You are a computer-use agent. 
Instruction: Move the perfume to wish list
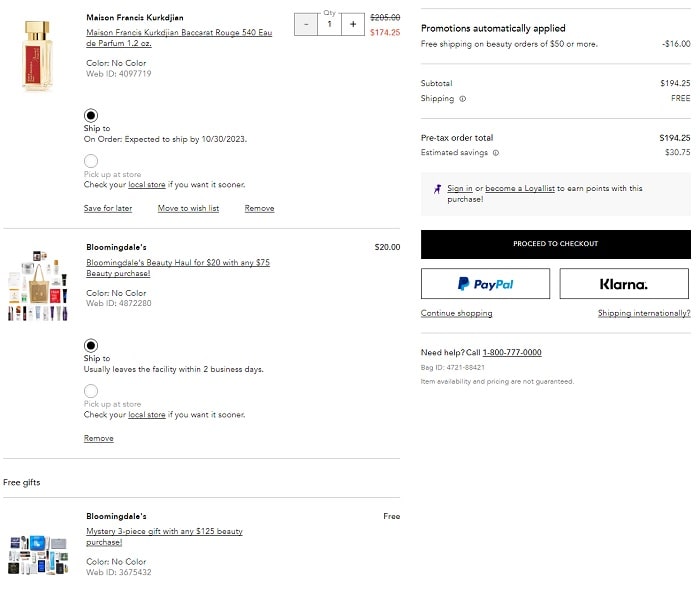click(x=188, y=208)
